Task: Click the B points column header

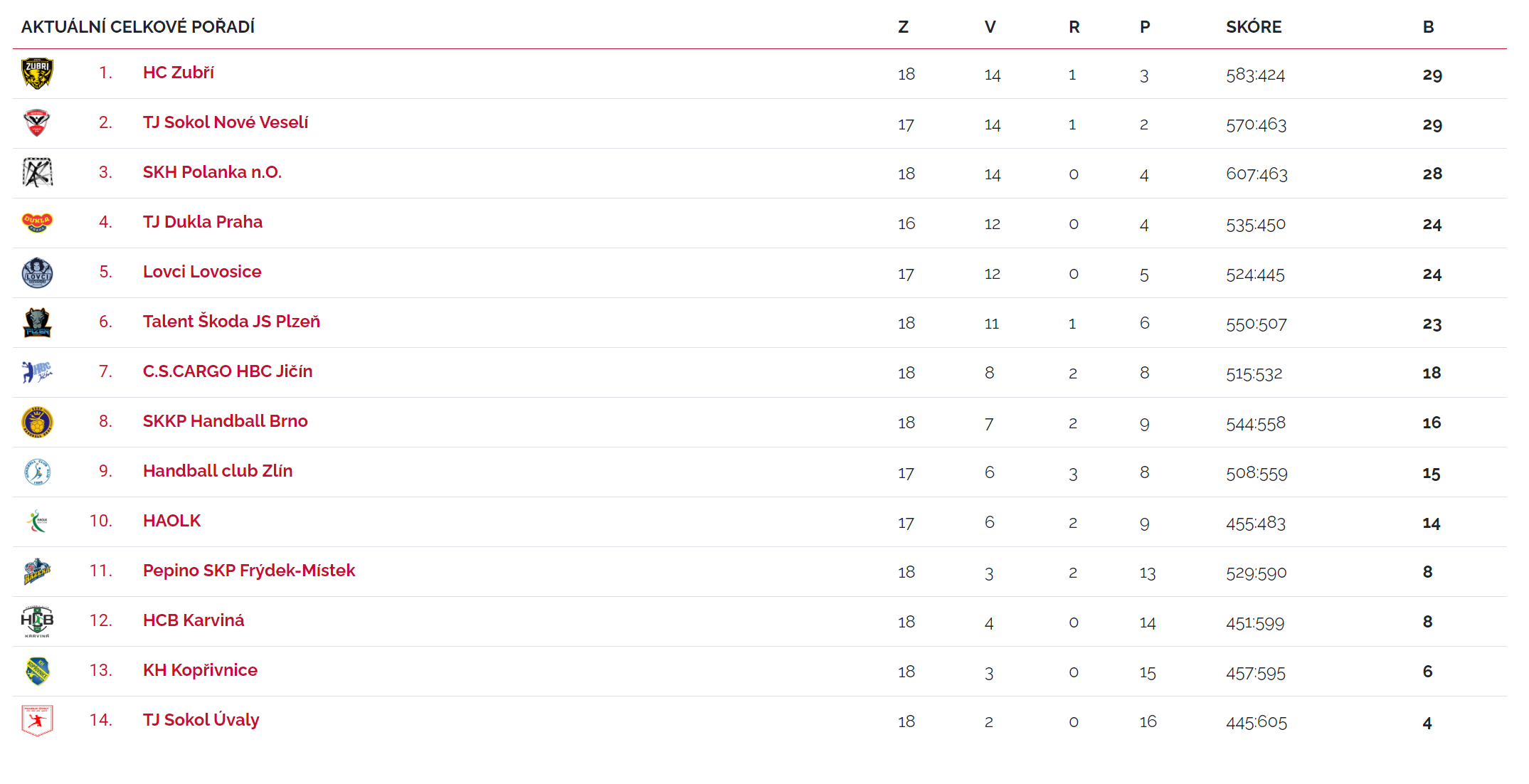Action: tap(1427, 27)
